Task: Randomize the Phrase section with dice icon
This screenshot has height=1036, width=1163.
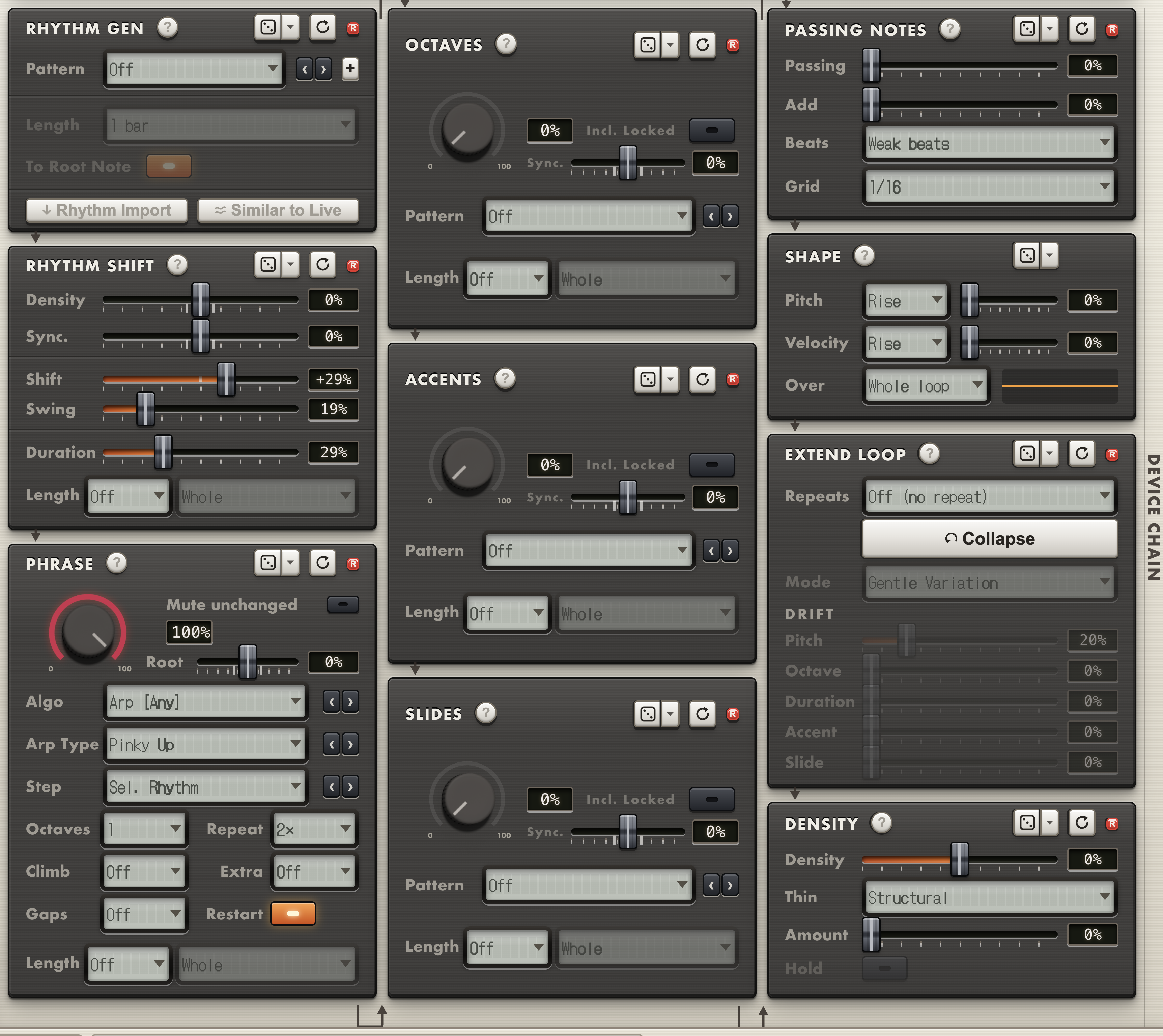Action: pyautogui.click(x=268, y=563)
